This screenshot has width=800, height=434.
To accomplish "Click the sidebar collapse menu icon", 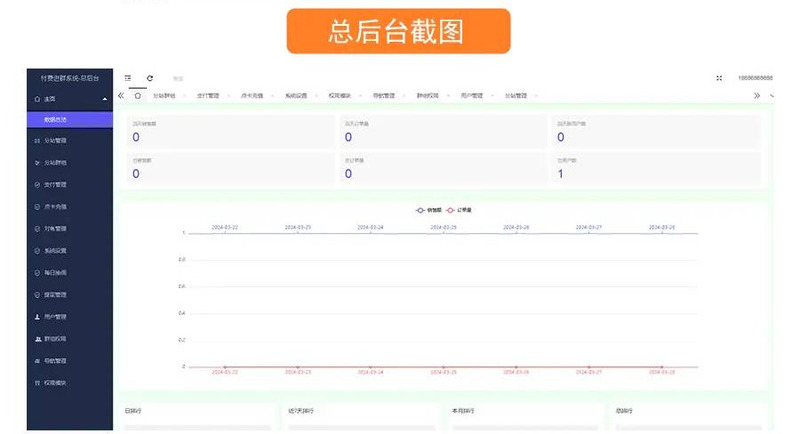I will point(128,77).
